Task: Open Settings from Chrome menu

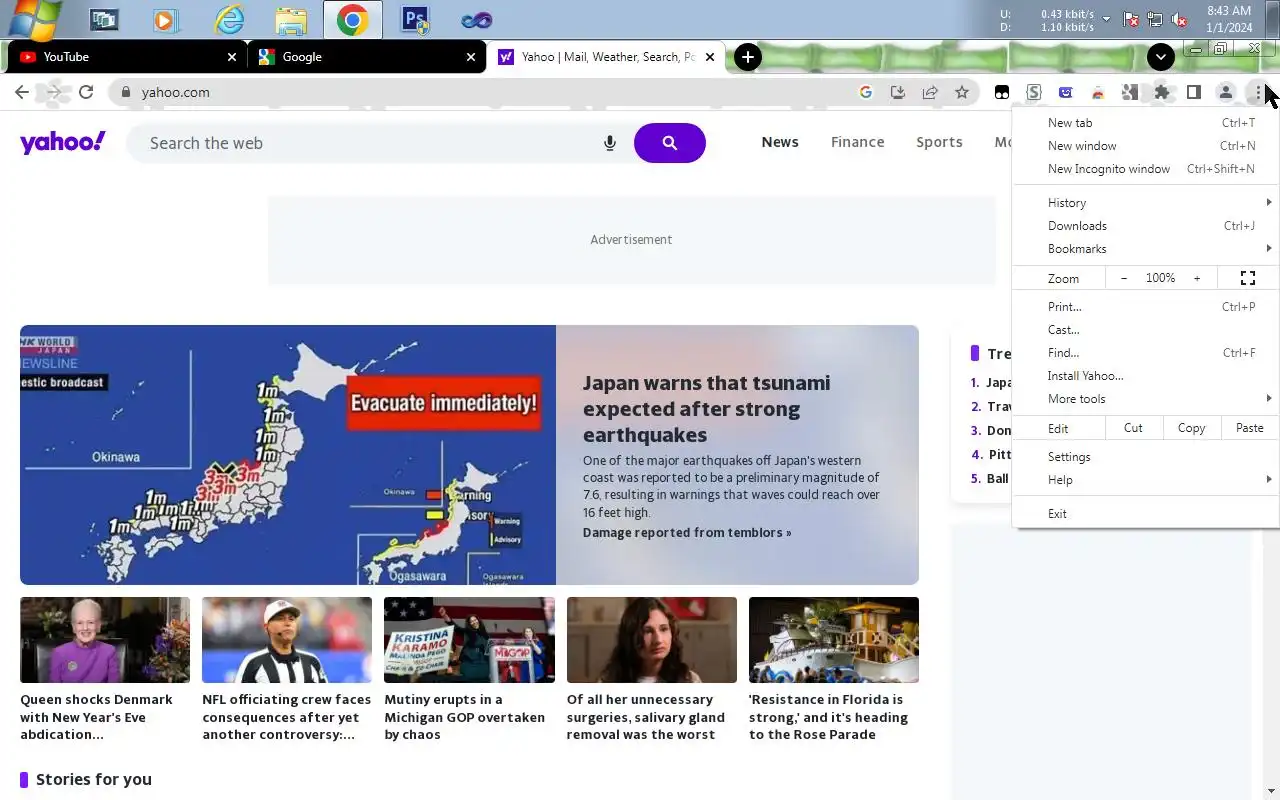Action: tap(1146, 457)
